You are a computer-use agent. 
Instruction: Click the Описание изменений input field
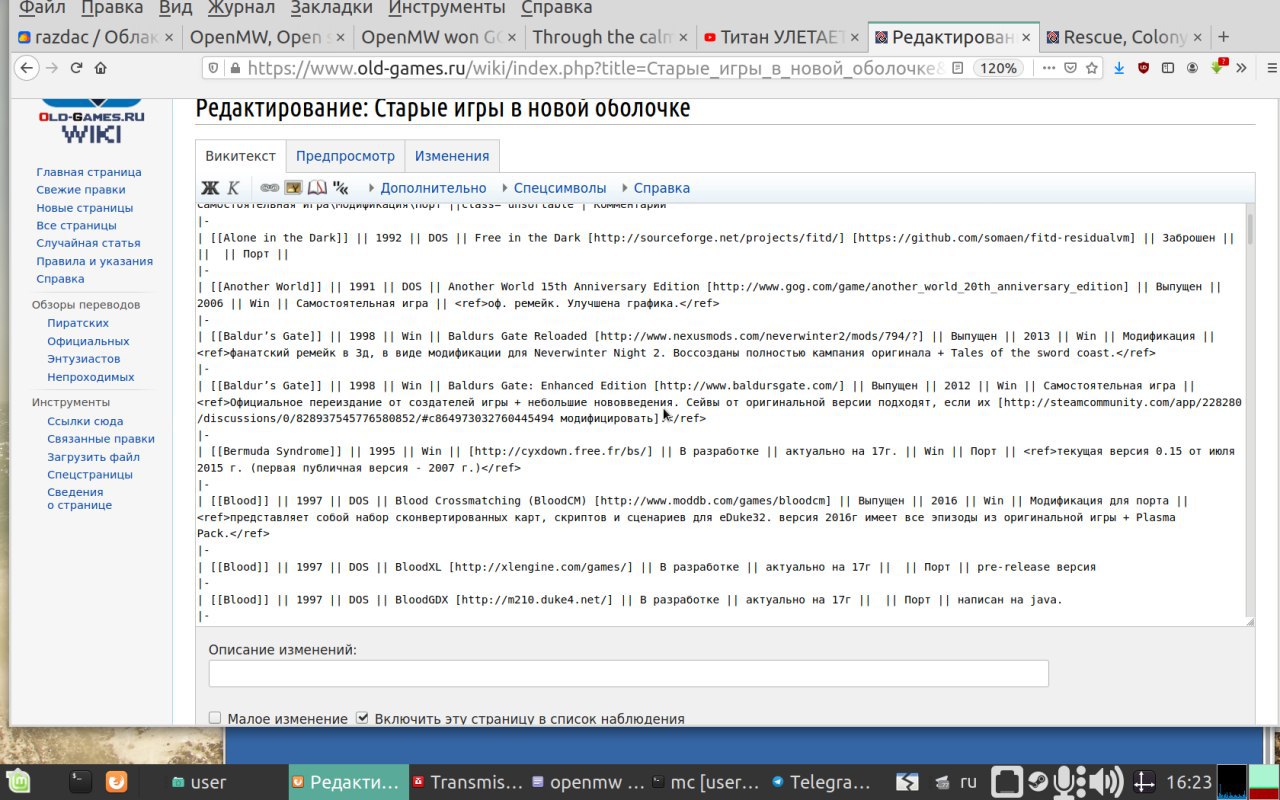point(628,673)
